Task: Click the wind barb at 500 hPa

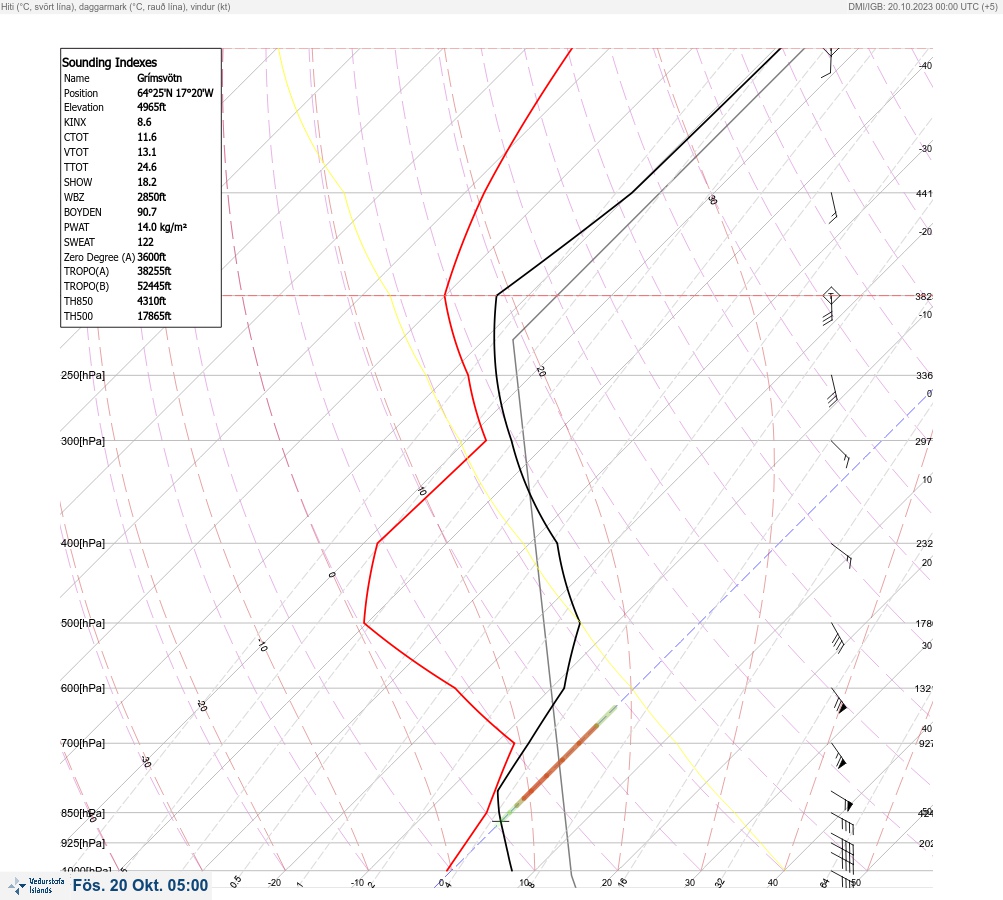Action: click(837, 638)
